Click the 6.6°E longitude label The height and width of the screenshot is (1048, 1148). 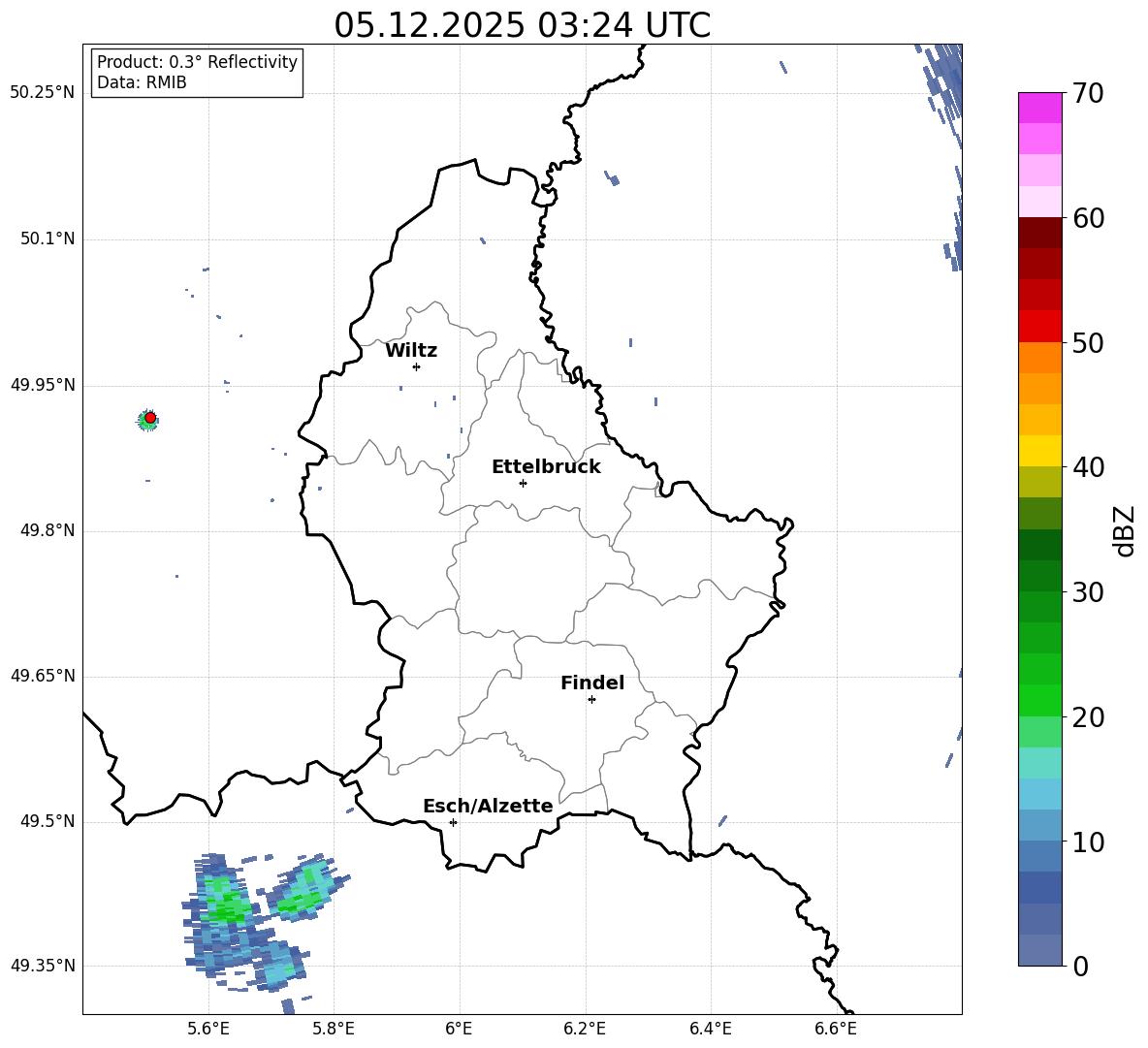click(836, 1029)
